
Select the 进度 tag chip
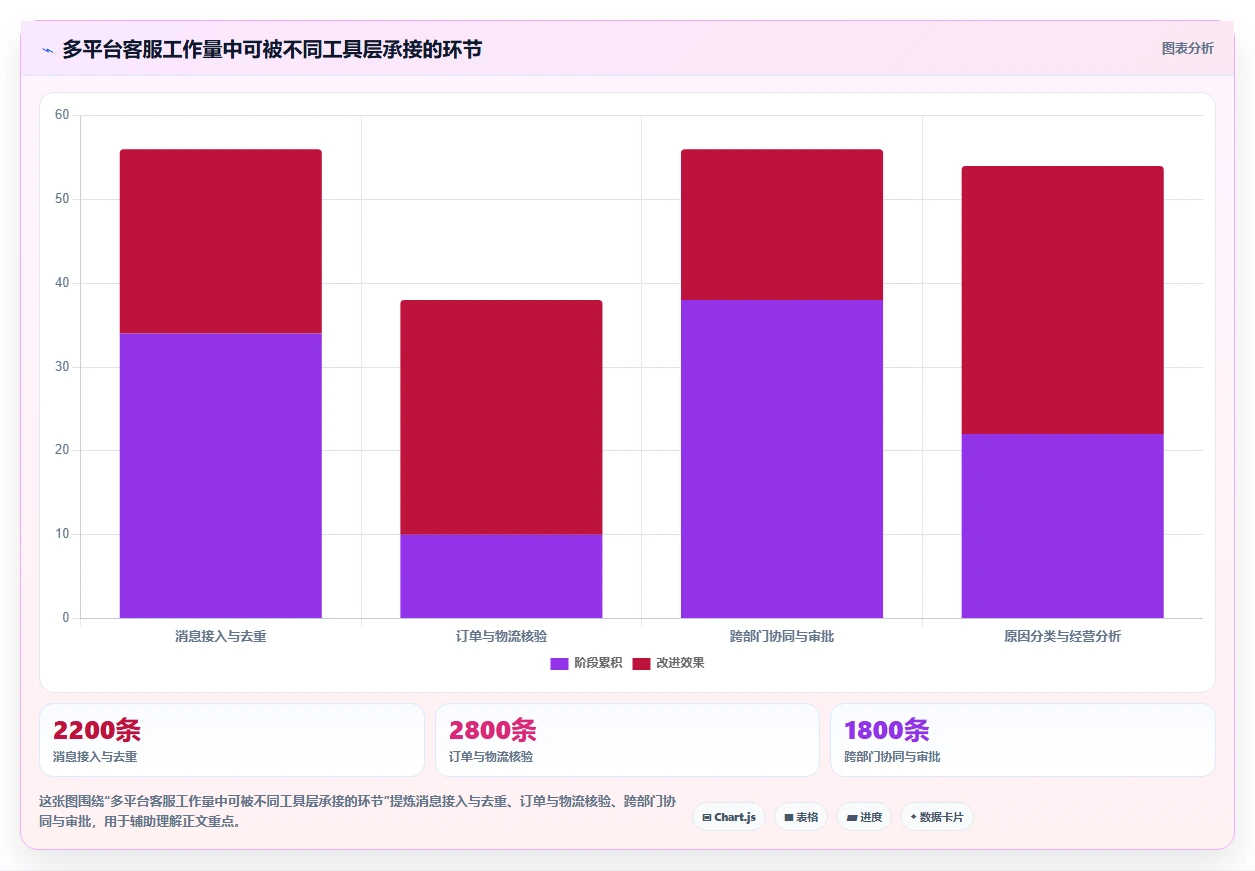tap(864, 817)
